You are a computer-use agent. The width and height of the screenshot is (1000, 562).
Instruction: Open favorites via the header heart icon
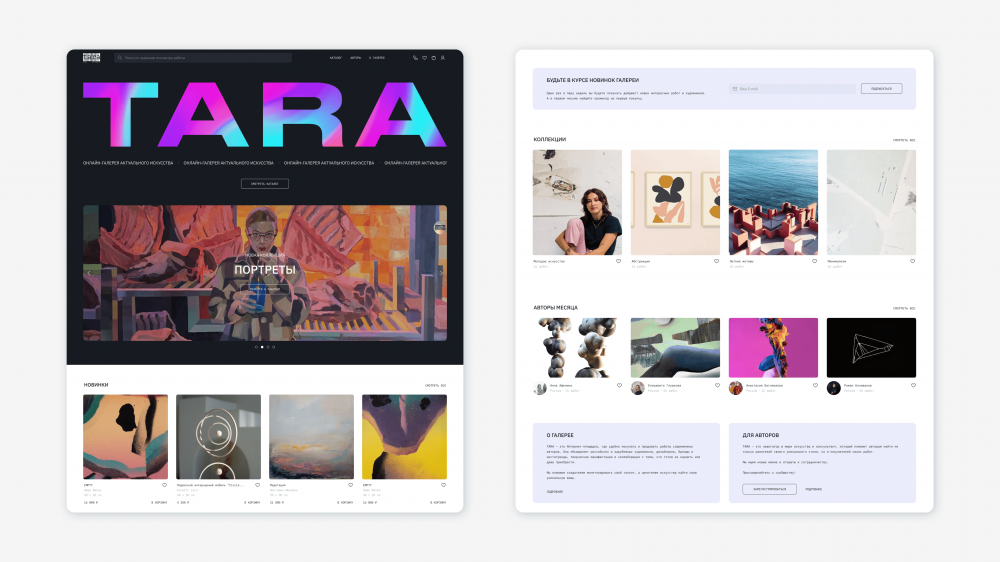click(x=424, y=58)
